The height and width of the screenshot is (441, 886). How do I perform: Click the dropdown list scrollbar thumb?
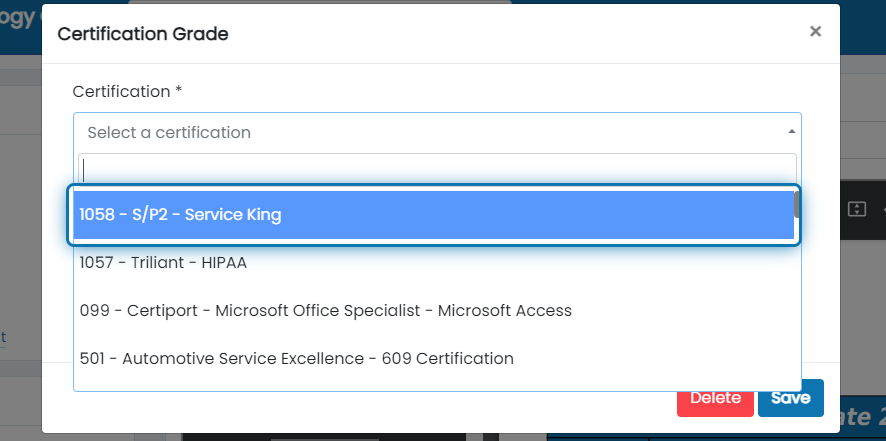tap(797, 205)
